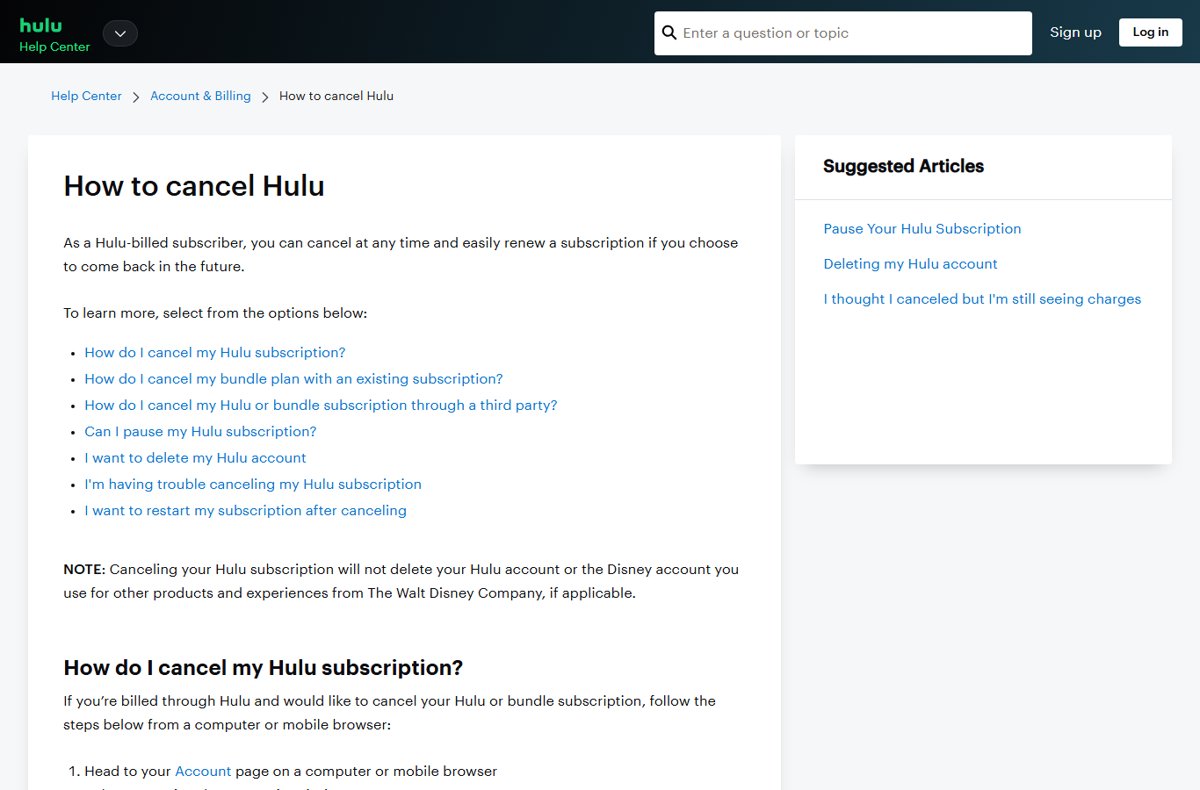Click the bold 'NOTE:' text
The image size is (1200, 790).
tap(84, 569)
